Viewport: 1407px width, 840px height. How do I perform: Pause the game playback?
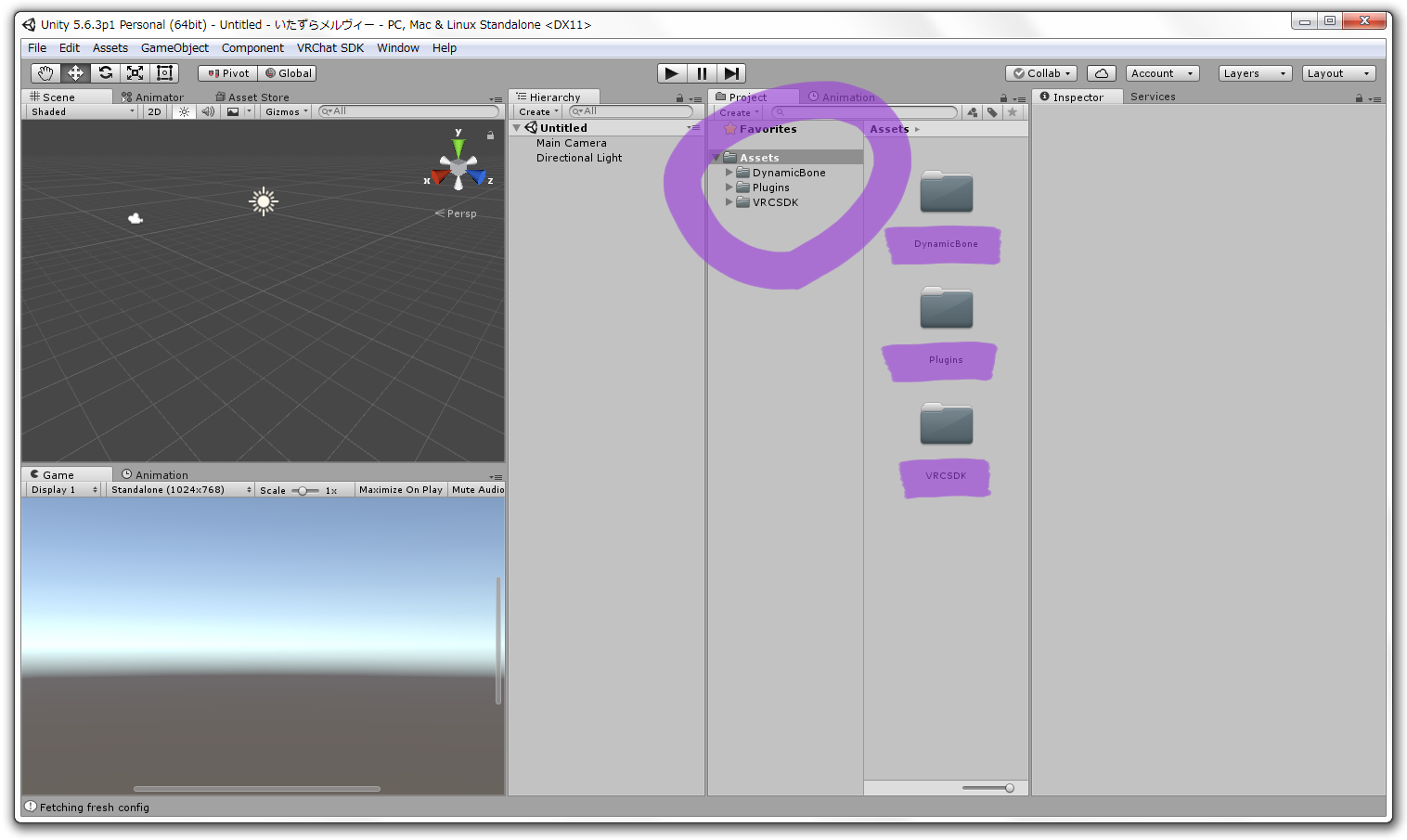pos(702,73)
